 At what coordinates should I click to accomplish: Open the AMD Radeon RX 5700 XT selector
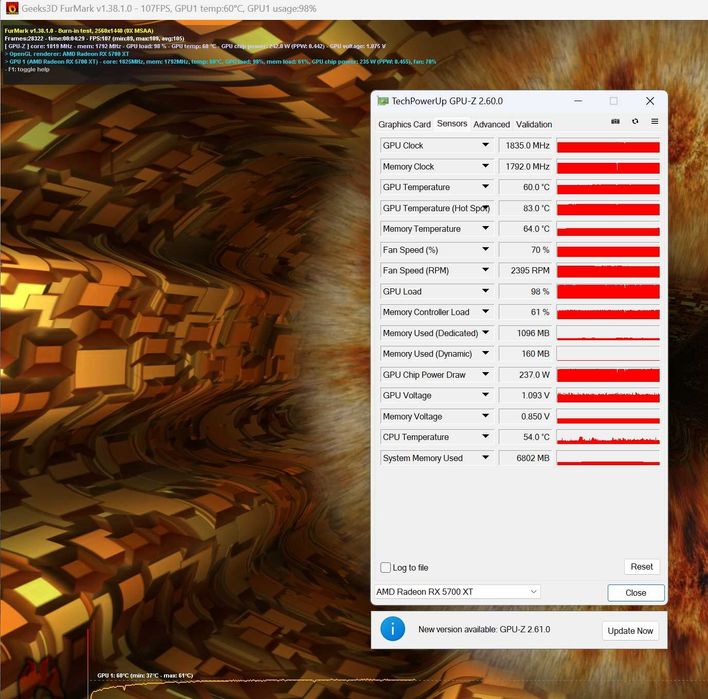pos(457,592)
